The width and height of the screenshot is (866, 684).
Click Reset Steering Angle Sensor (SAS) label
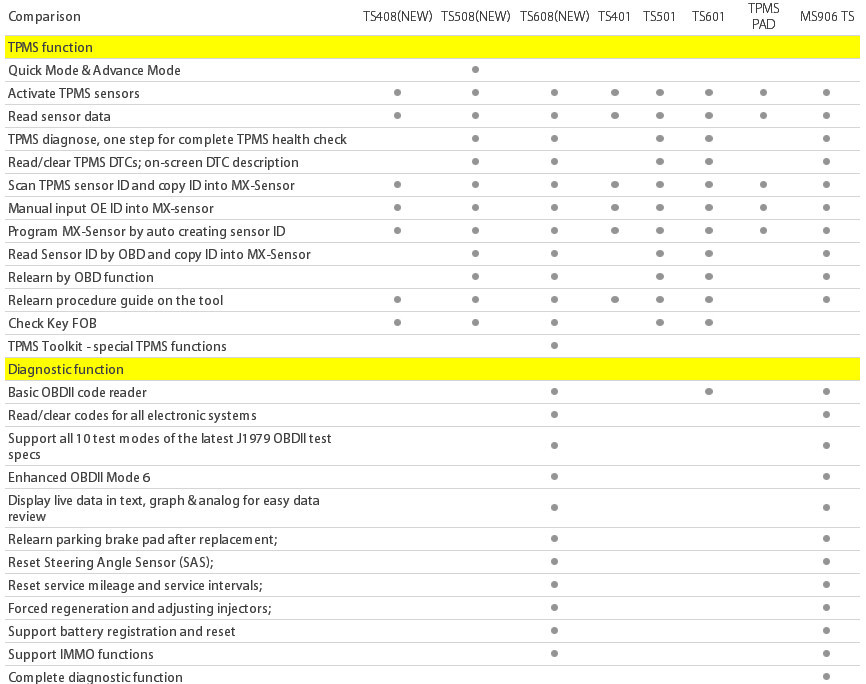(x=110, y=562)
